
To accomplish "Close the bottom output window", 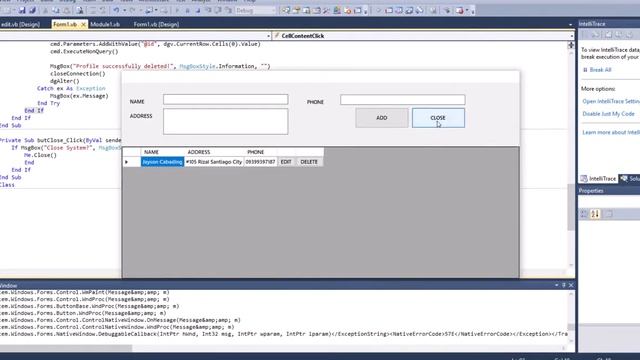I will coord(571,285).
